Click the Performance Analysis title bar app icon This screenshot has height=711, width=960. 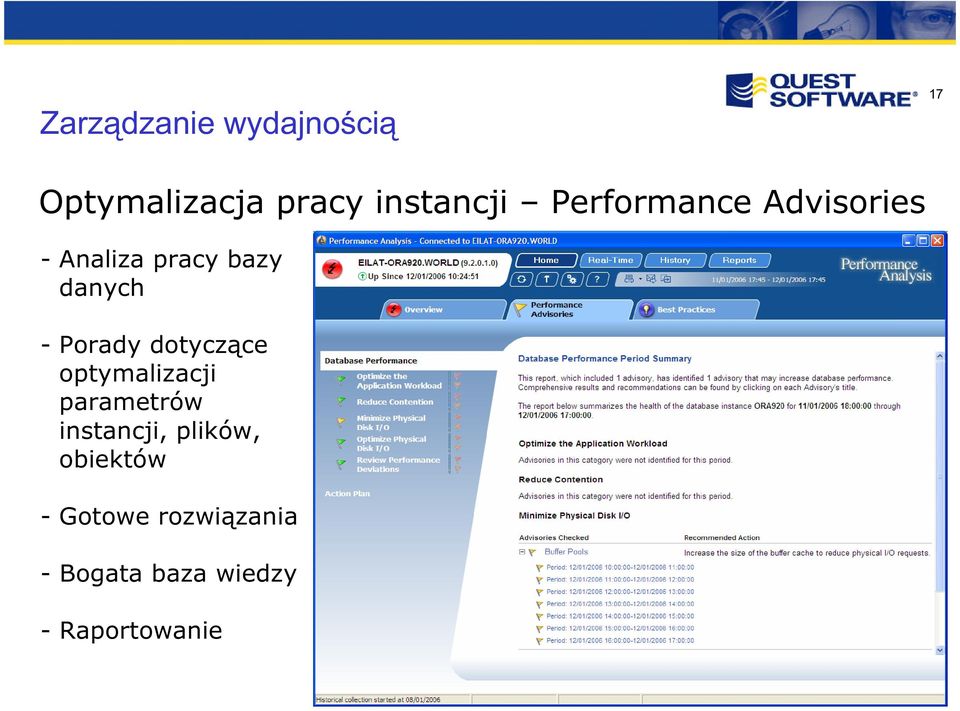click(321, 241)
